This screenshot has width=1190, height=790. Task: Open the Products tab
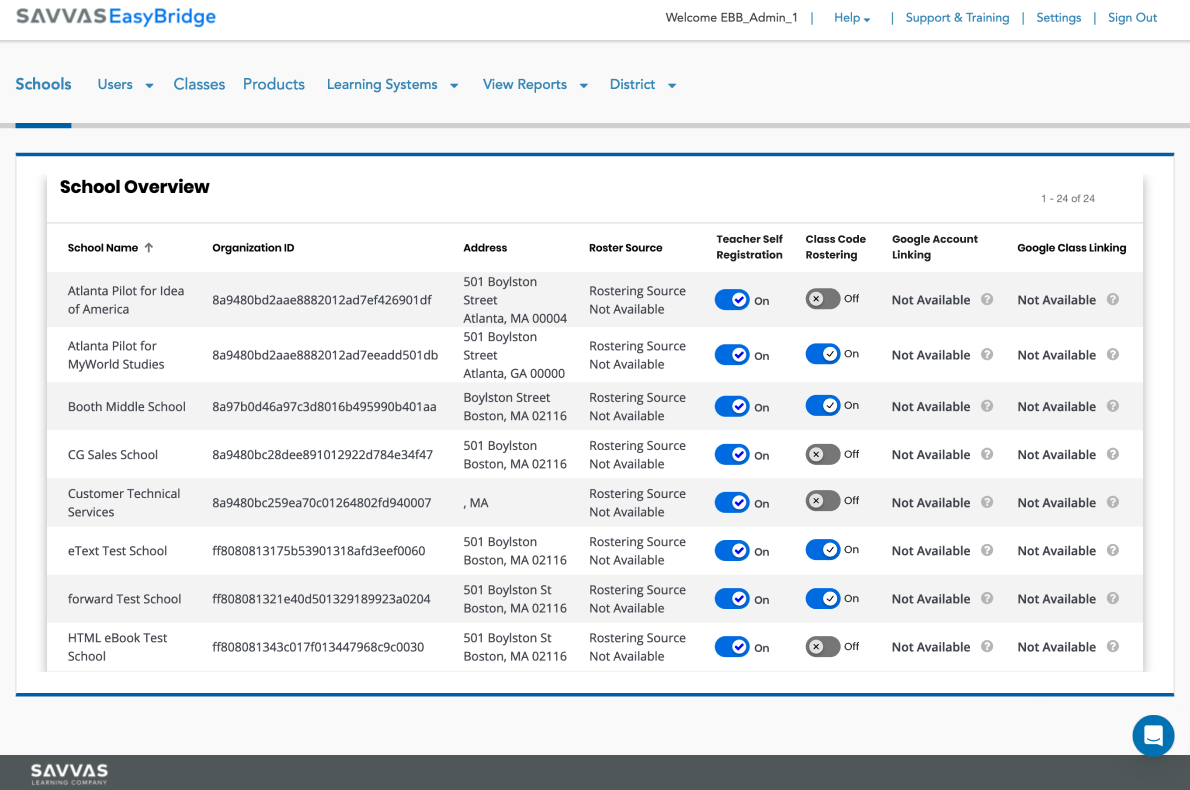(274, 84)
